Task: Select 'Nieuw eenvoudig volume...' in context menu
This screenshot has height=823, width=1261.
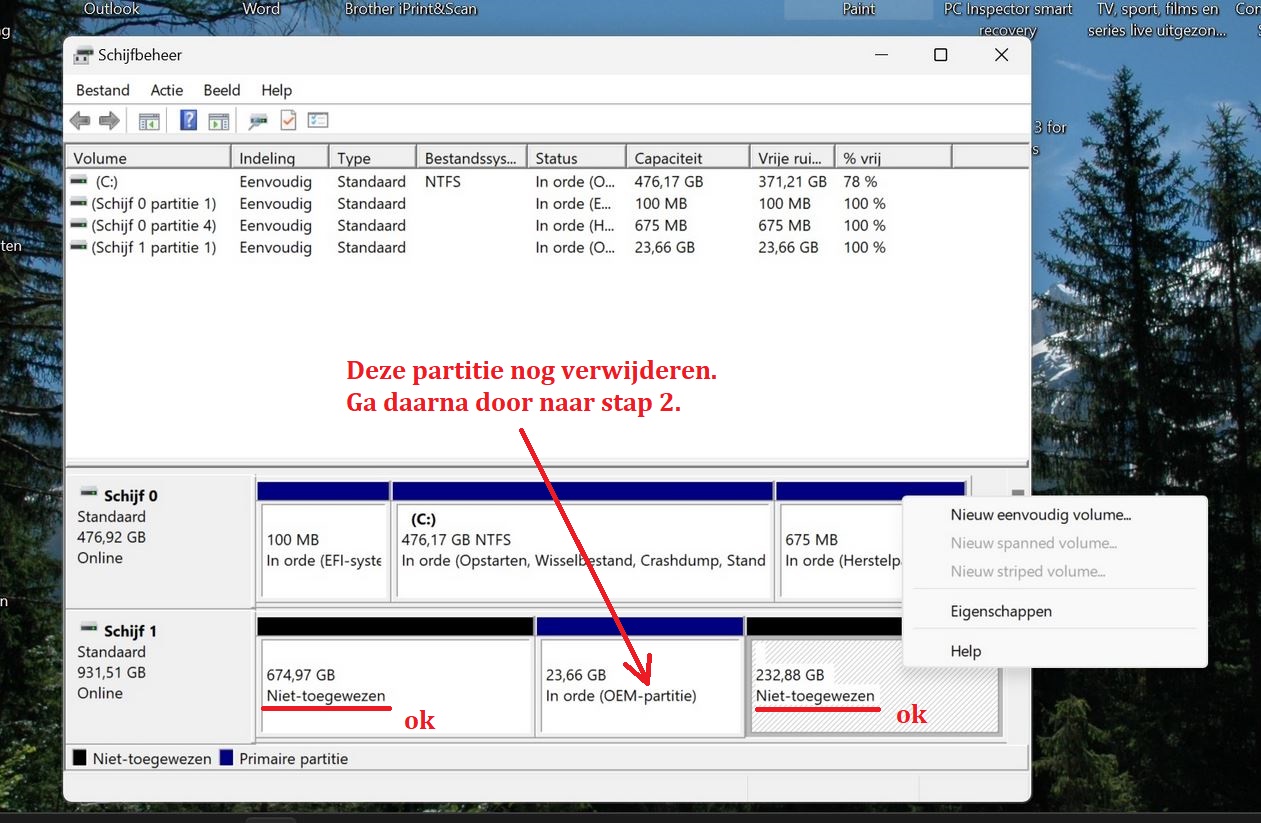Action: click(x=1040, y=515)
